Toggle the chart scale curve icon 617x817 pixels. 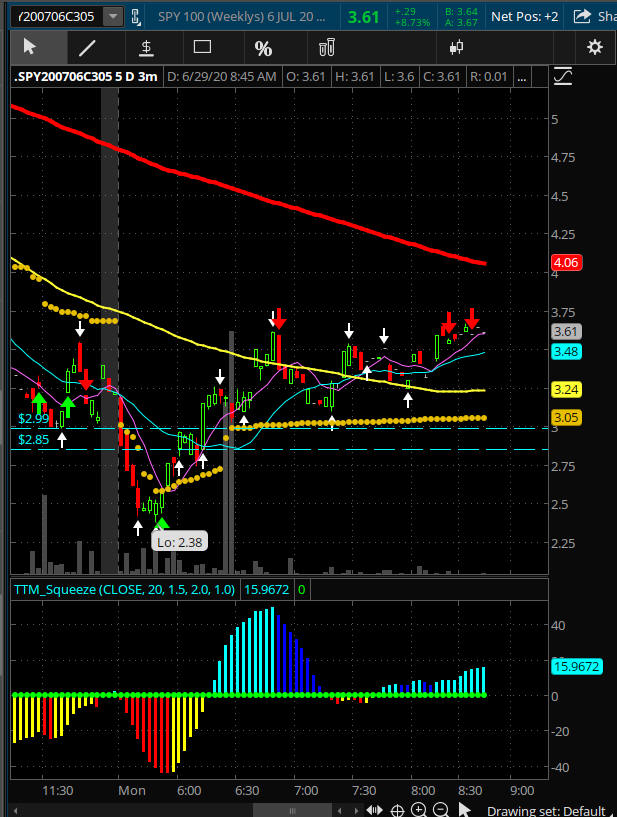(x=563, y=76)
